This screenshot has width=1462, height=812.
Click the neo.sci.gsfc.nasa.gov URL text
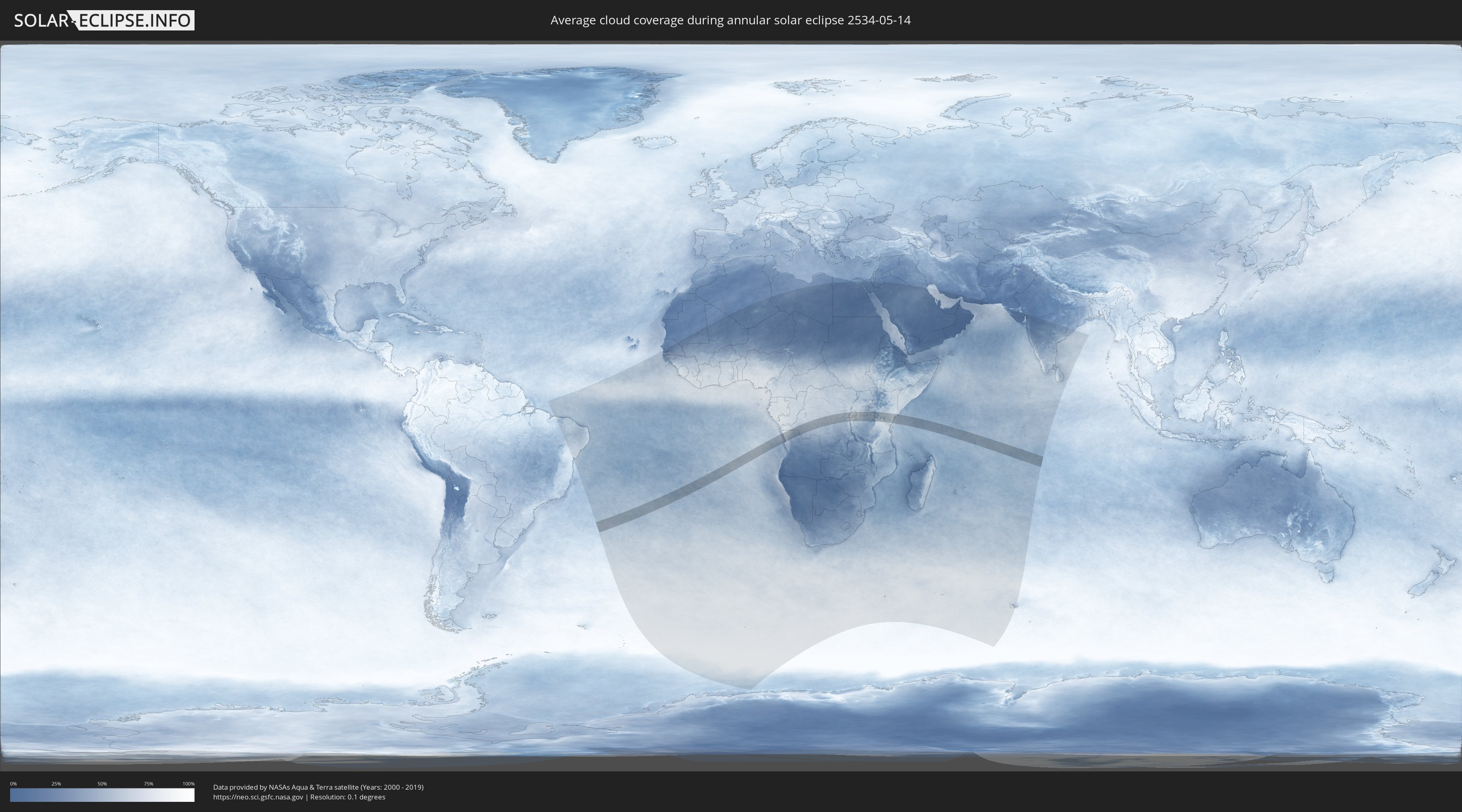(258, 797)
